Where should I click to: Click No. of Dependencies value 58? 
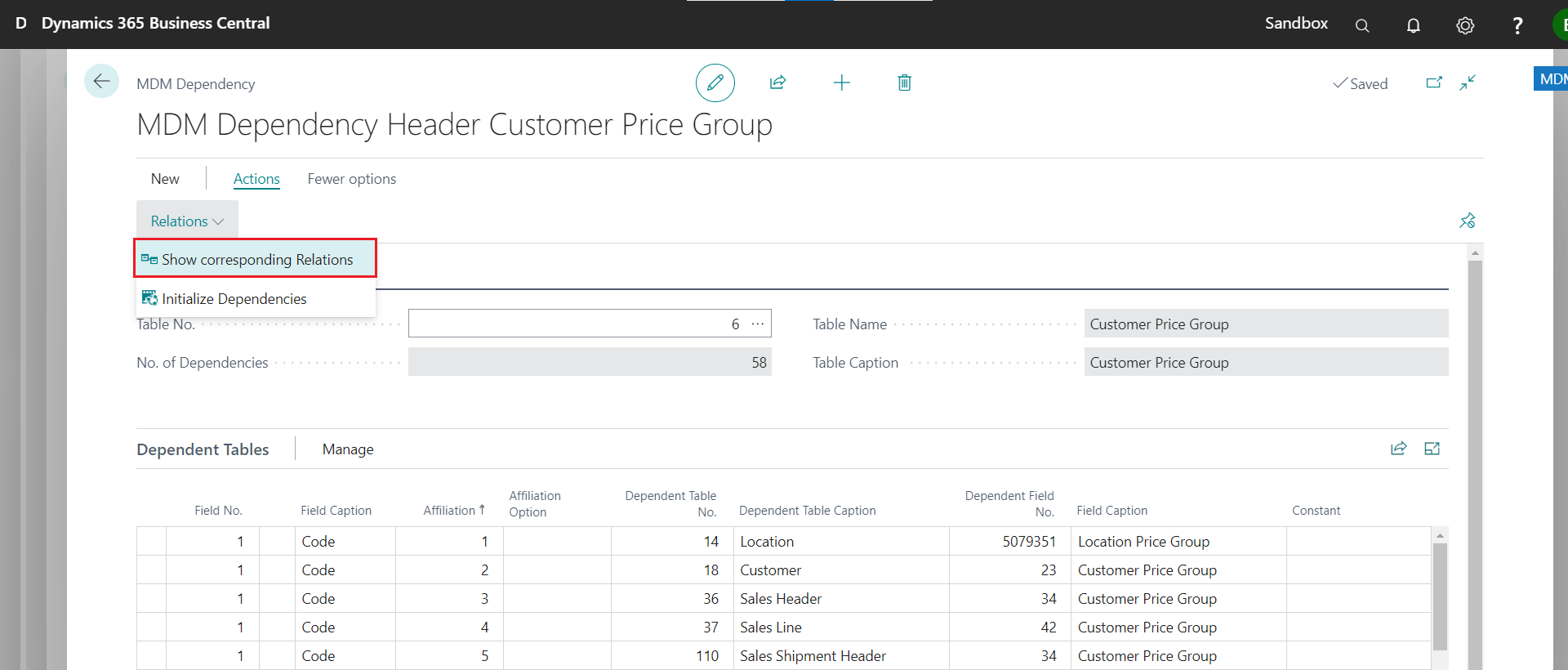(590, 362)
